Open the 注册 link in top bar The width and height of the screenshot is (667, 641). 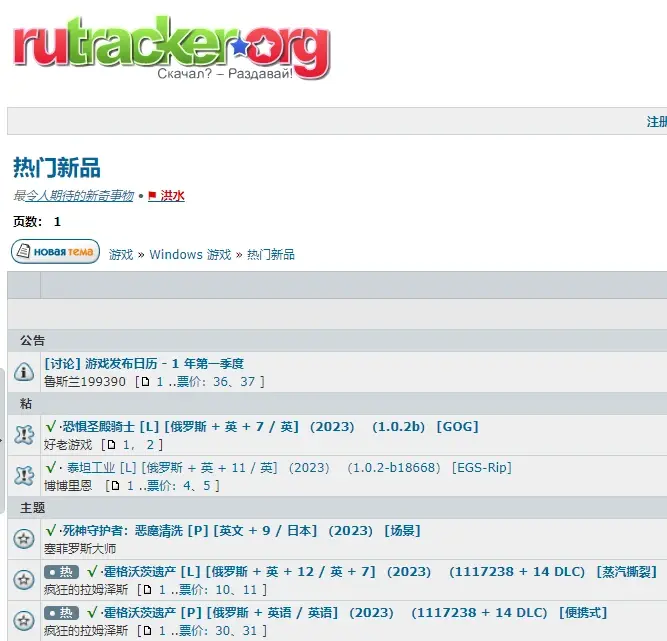point(656,122)
